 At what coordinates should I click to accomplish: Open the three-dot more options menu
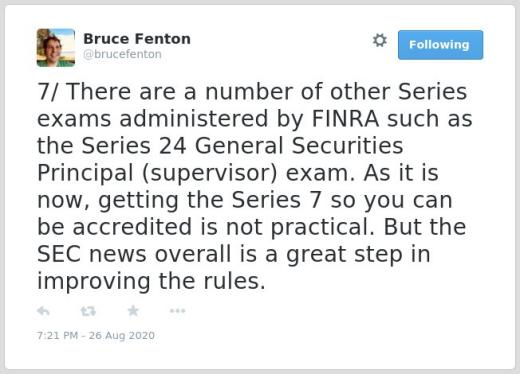[177, 311]
